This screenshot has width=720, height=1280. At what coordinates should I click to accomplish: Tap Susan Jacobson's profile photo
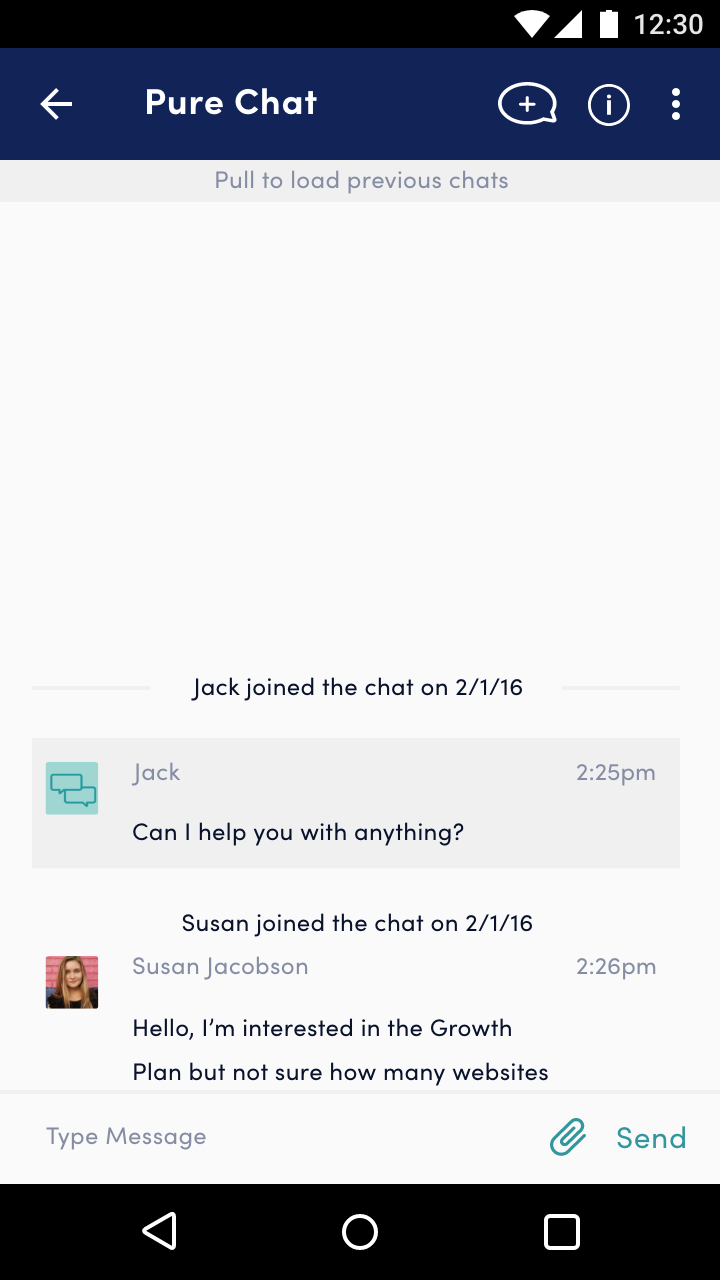72,982
